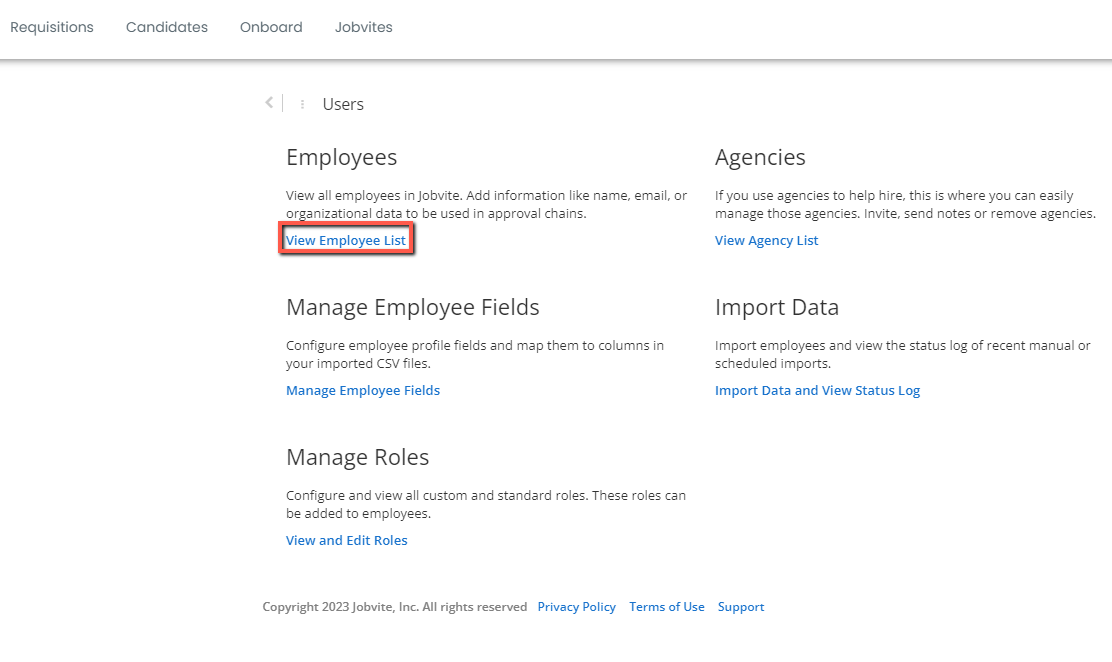Click the Manage Employee Fields heading
Image resolution: width=1112 pixels, height=662 pixels.
click(413, 307)
